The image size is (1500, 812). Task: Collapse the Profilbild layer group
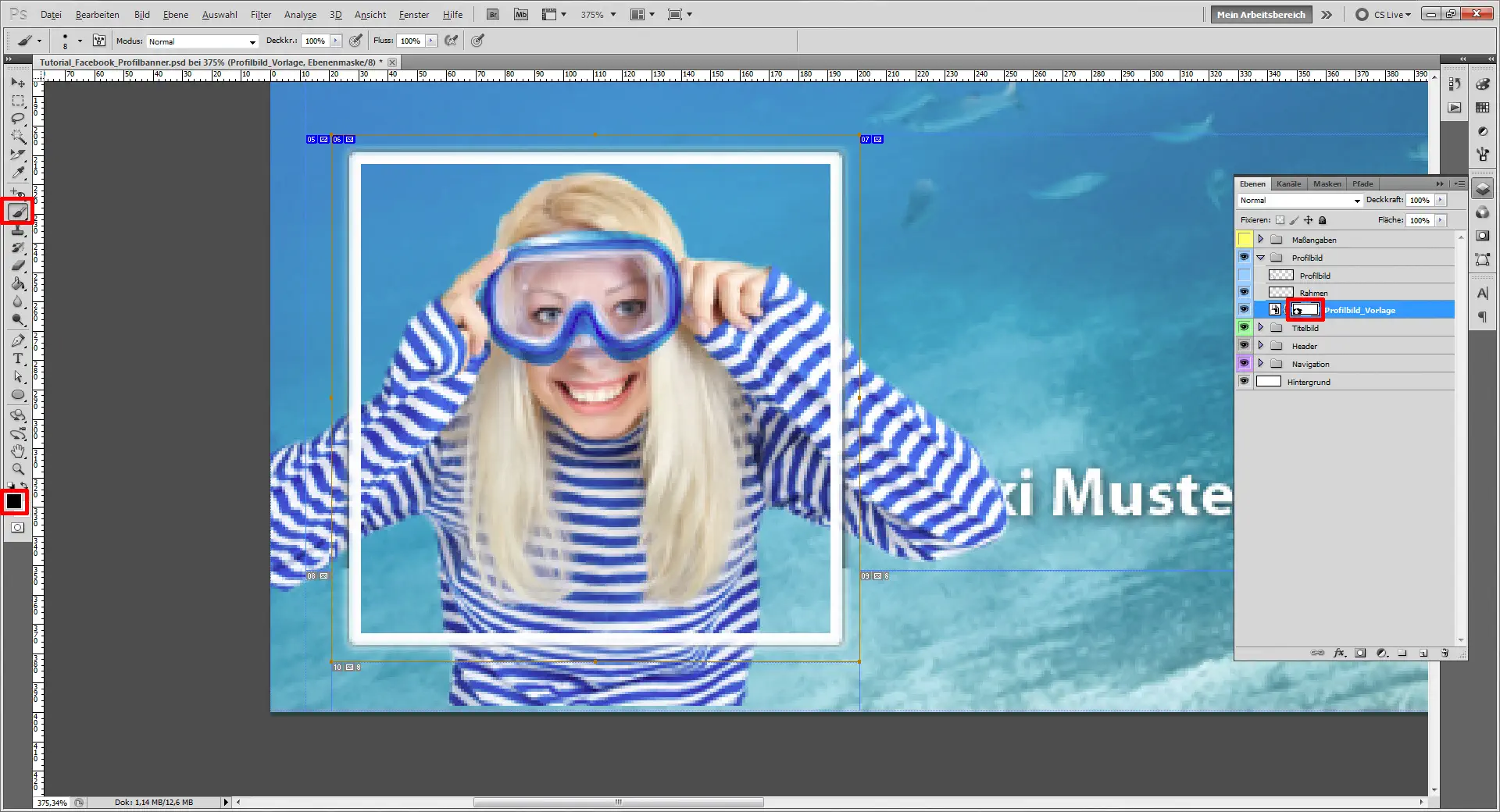[x=1260, y=257]
